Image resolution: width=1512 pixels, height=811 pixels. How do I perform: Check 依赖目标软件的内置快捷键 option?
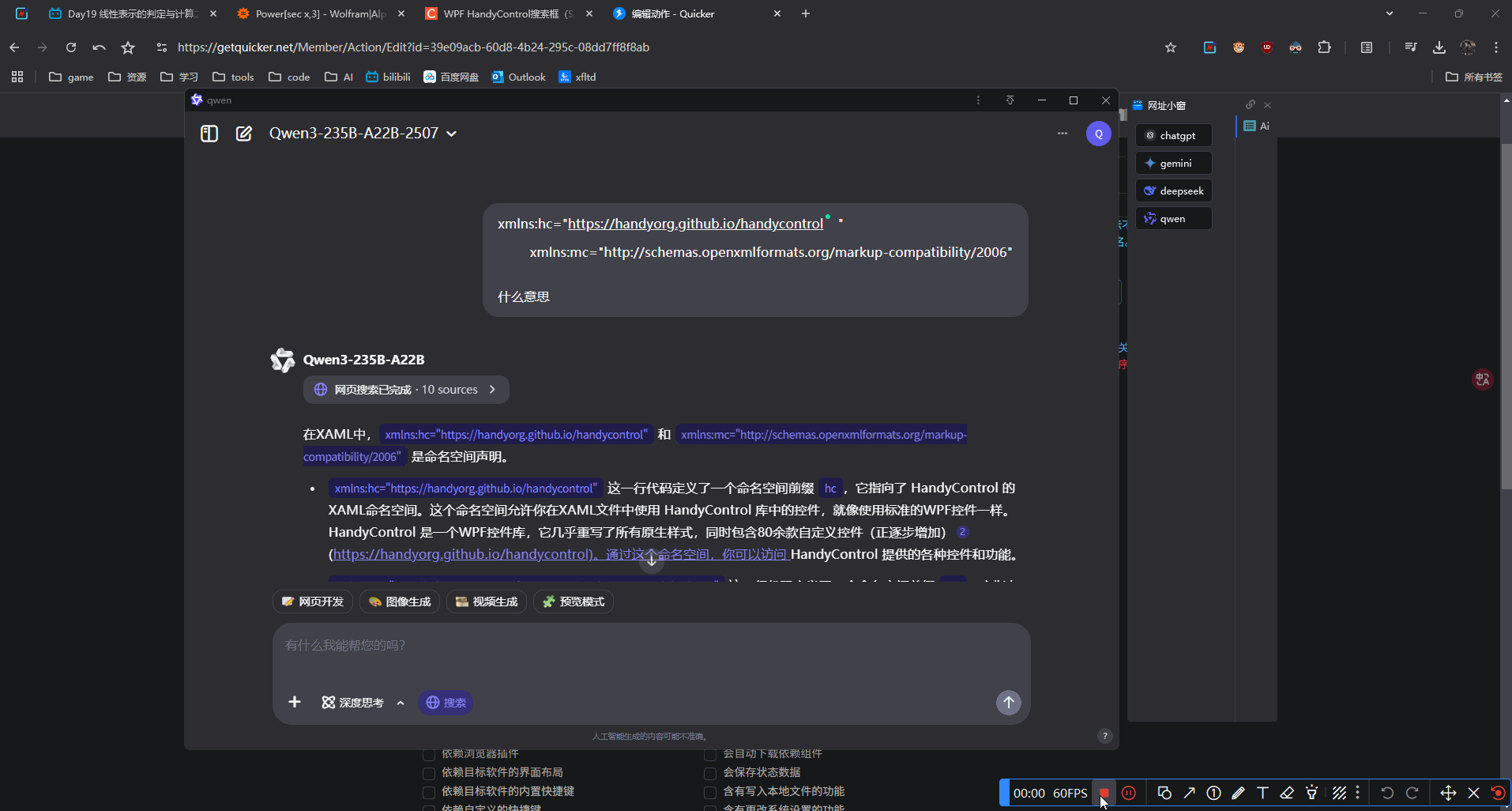(429, 792)
